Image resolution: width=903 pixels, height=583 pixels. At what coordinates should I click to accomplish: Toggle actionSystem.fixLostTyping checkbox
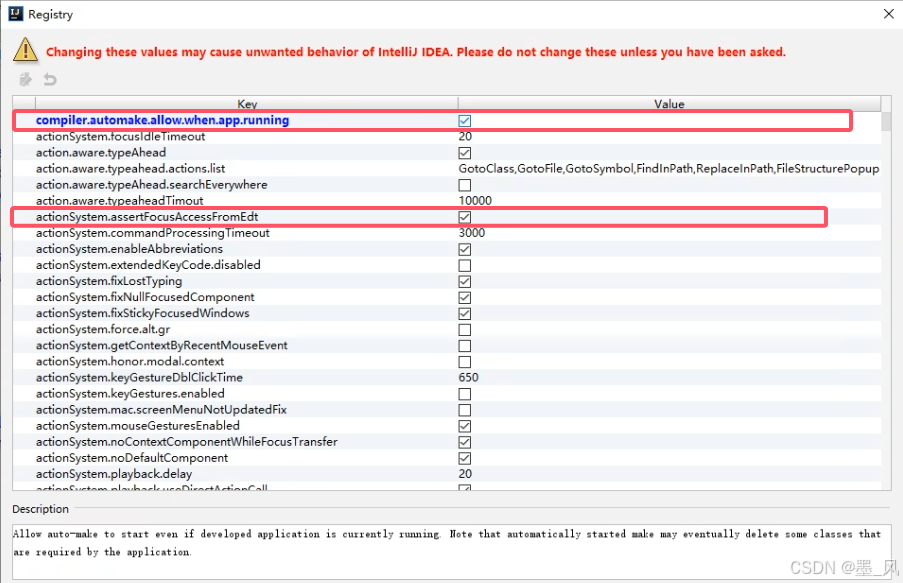tap(465, 282)
